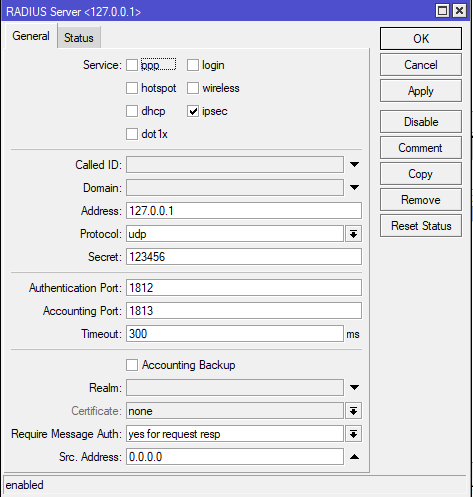The width and height of the screenshot is (473, 497).
Task: Expand the Realm field arrow
Action: [354, 387]
